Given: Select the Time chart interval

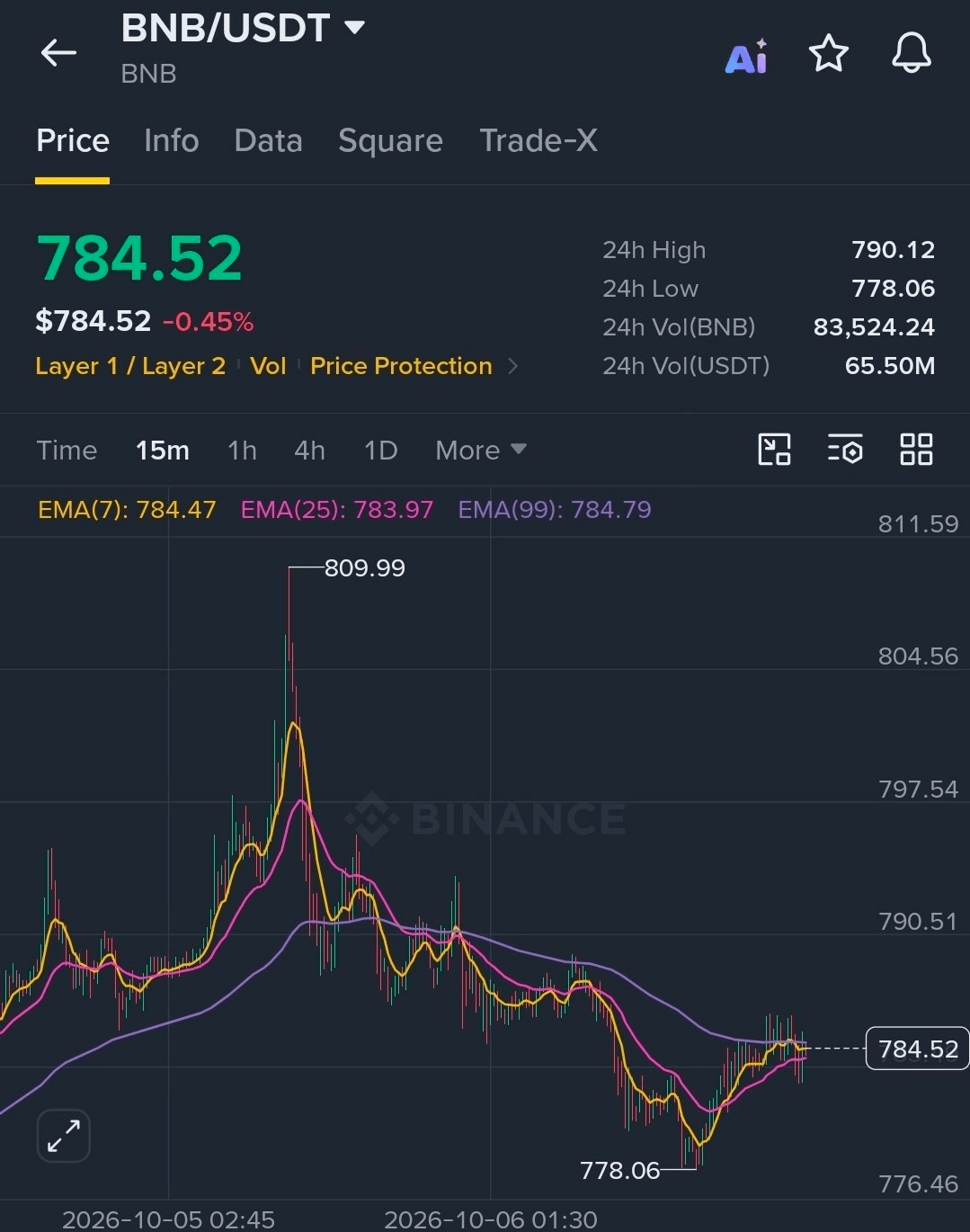Looking at the screenshot, I should pyautogui.click(x=67, y=450).
